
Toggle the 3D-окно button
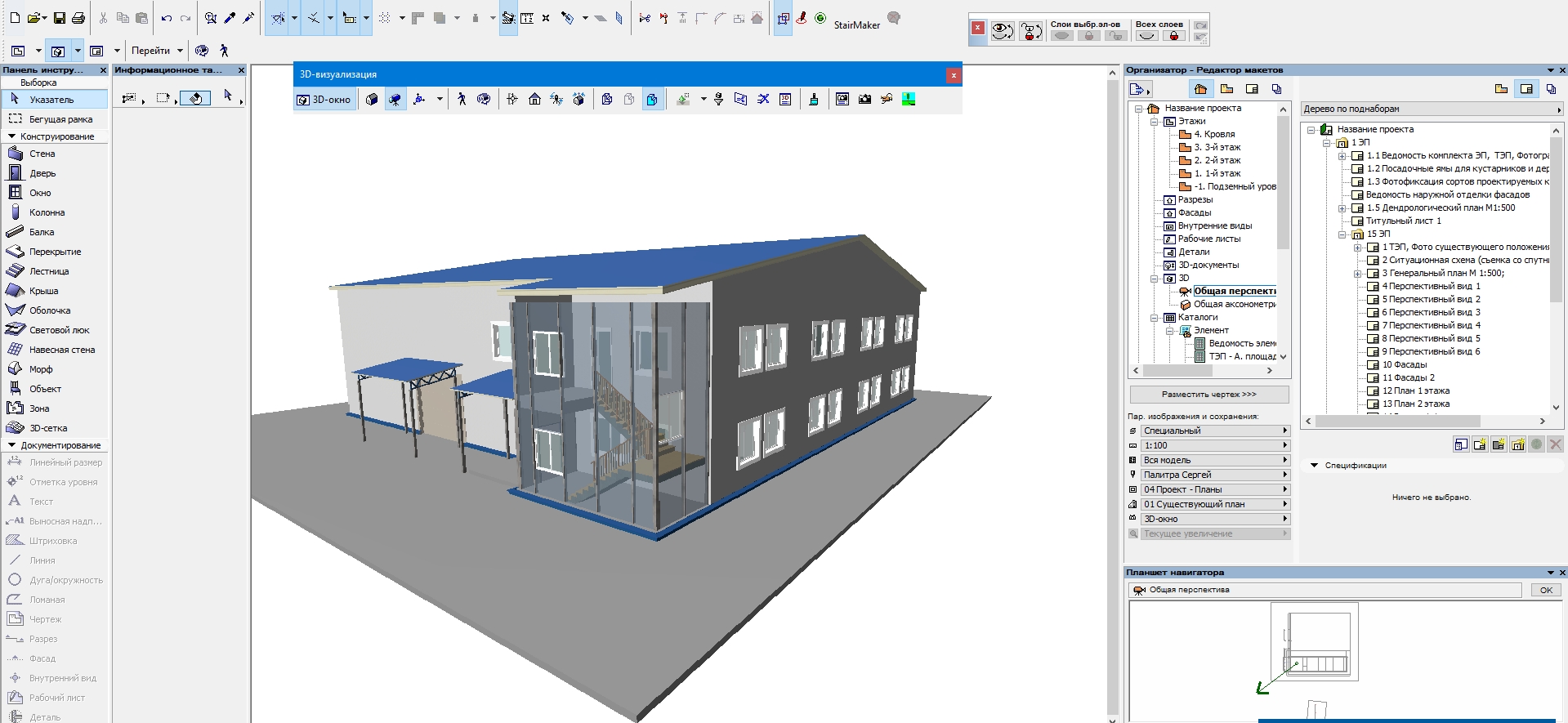(x=324, y=100)
